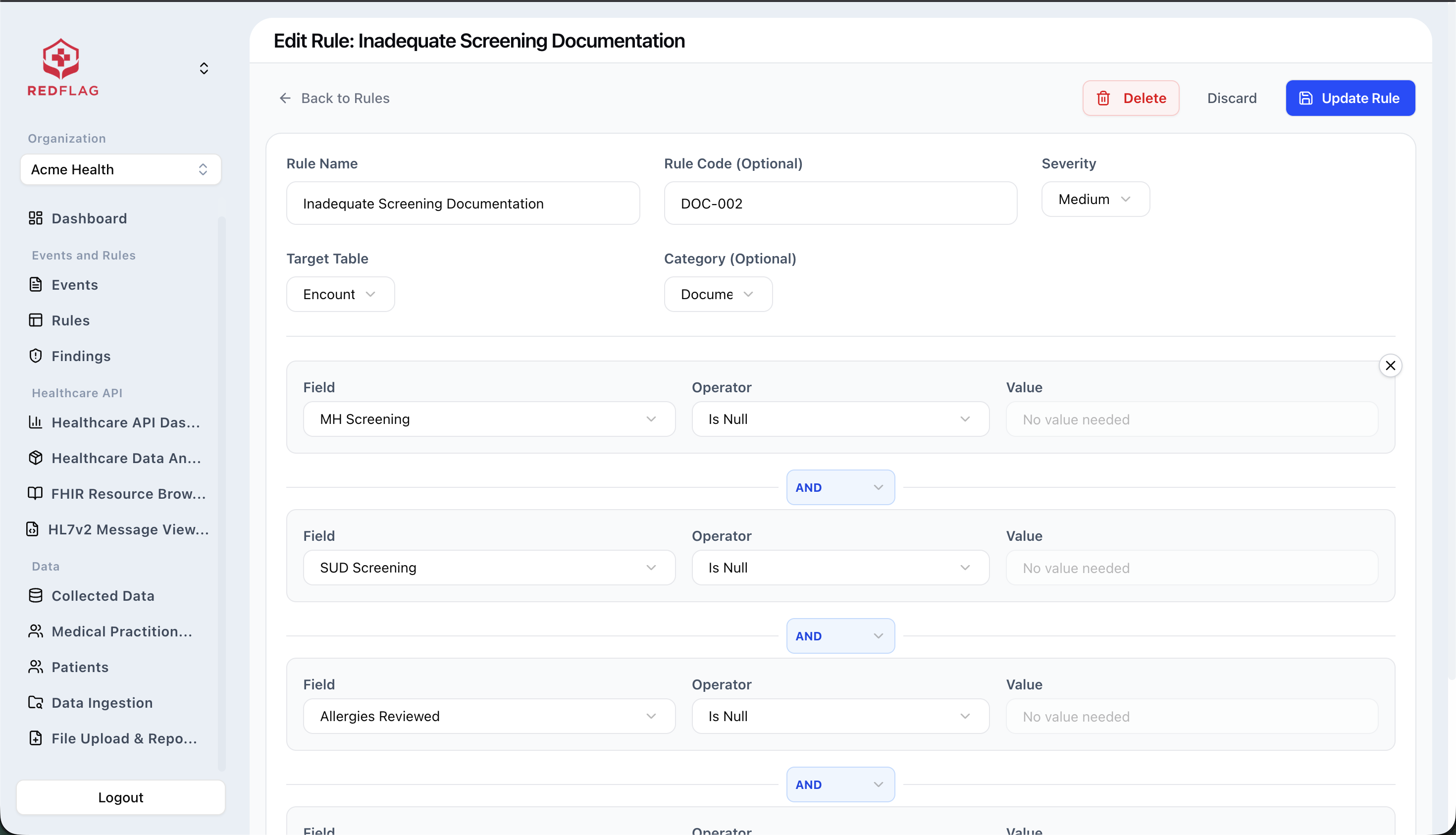Click into the Rule Name input field
The width and height of the screenshot is (1456, 835).
pyautogui.click(x=463, y=203)
